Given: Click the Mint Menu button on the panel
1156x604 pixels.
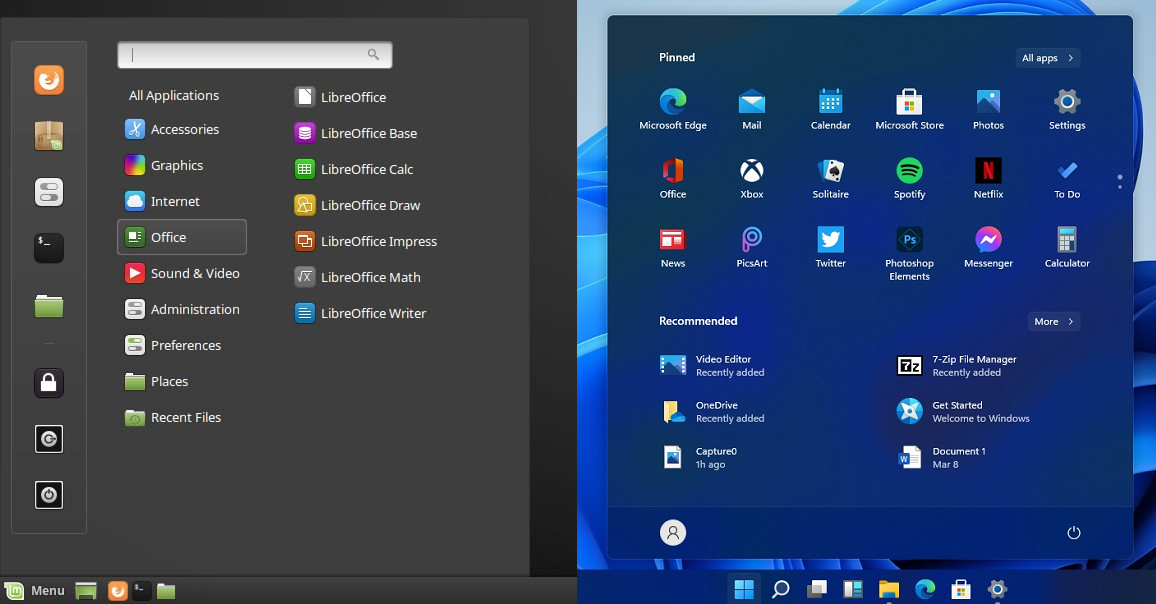Looking at the screenshot, I should [x=35, y=590].
